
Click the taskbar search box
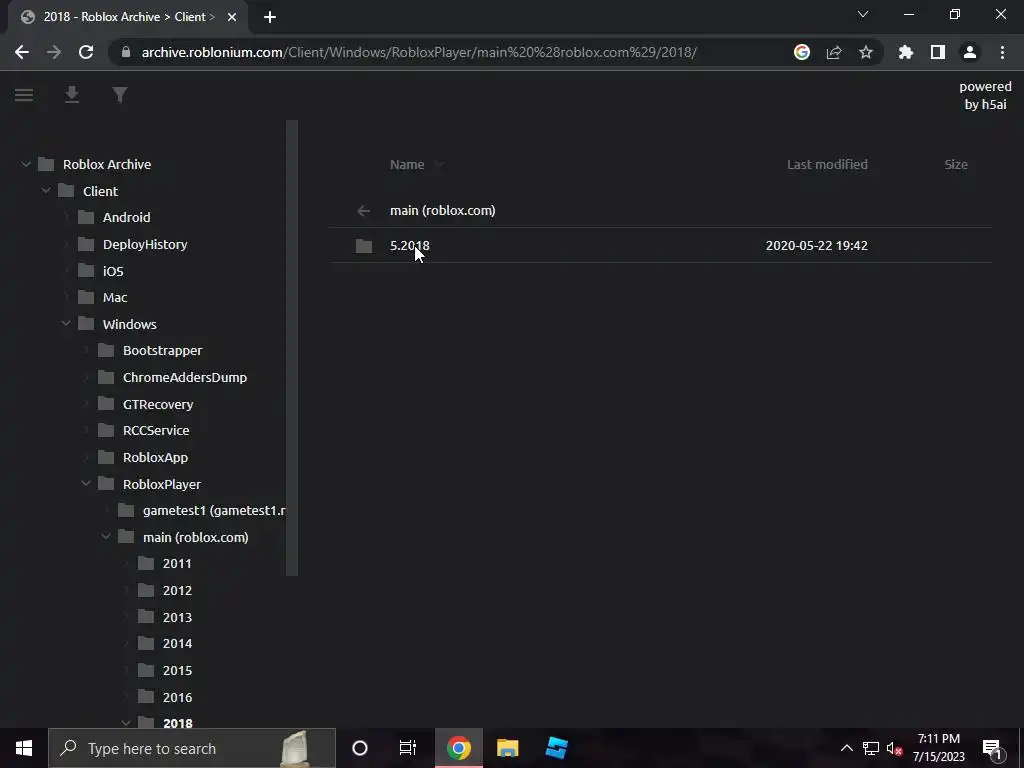click(192, 748)
